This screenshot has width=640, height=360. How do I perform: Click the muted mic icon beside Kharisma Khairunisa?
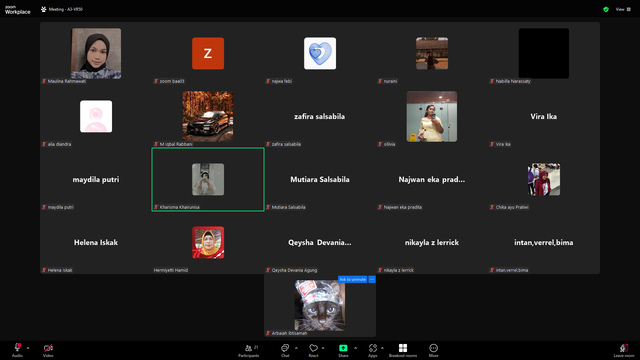coord(156,207)
